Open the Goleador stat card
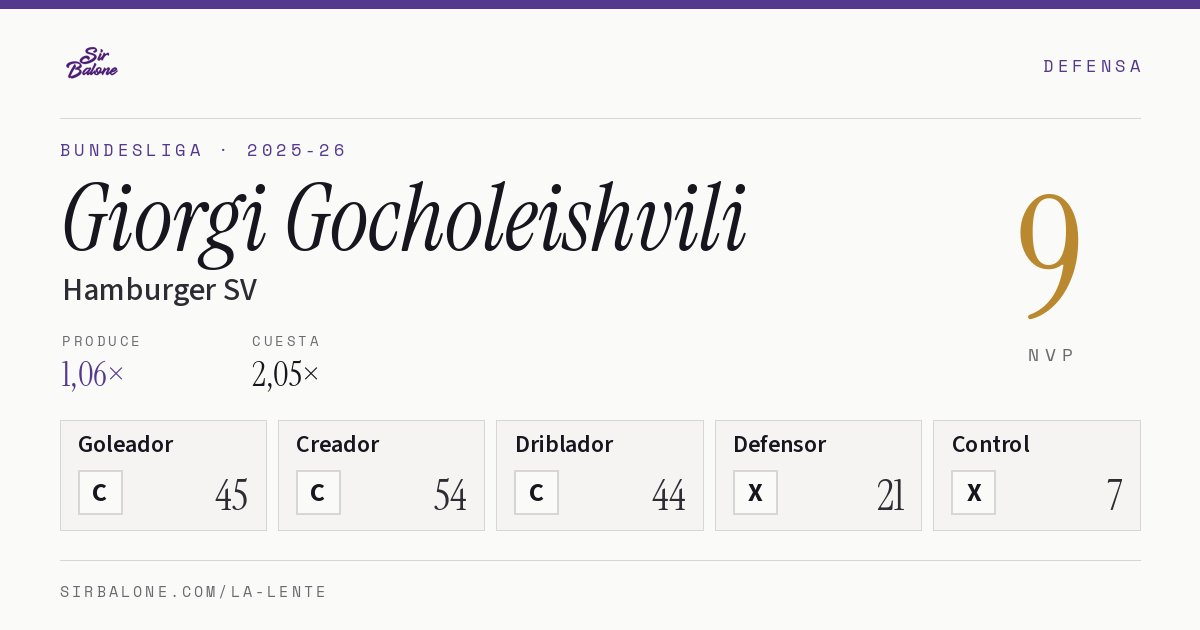1200x630 pixels. click(x=163, y=475)
